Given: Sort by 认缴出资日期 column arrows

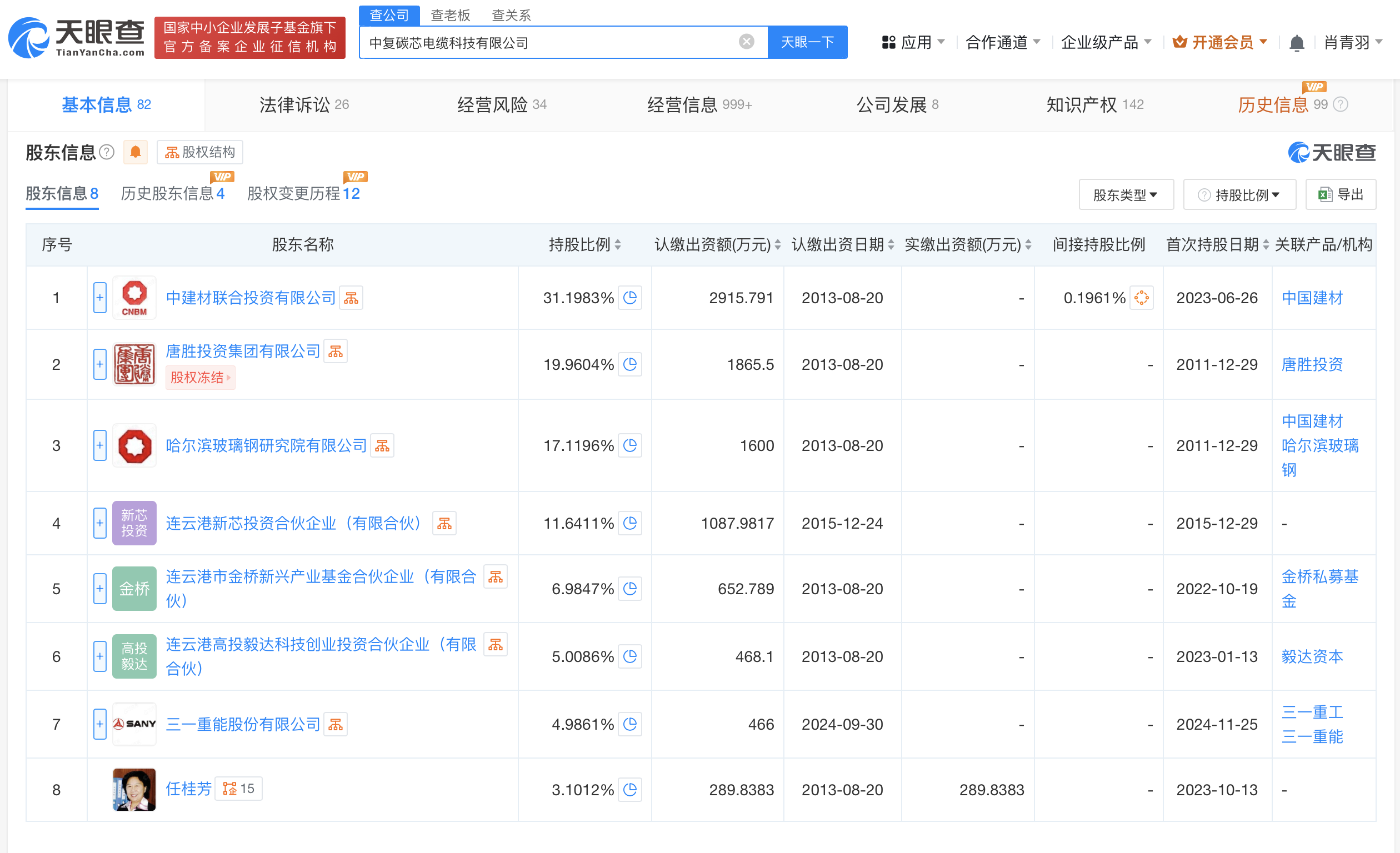Looking at the screenshot, I should (x=891, y=245).
